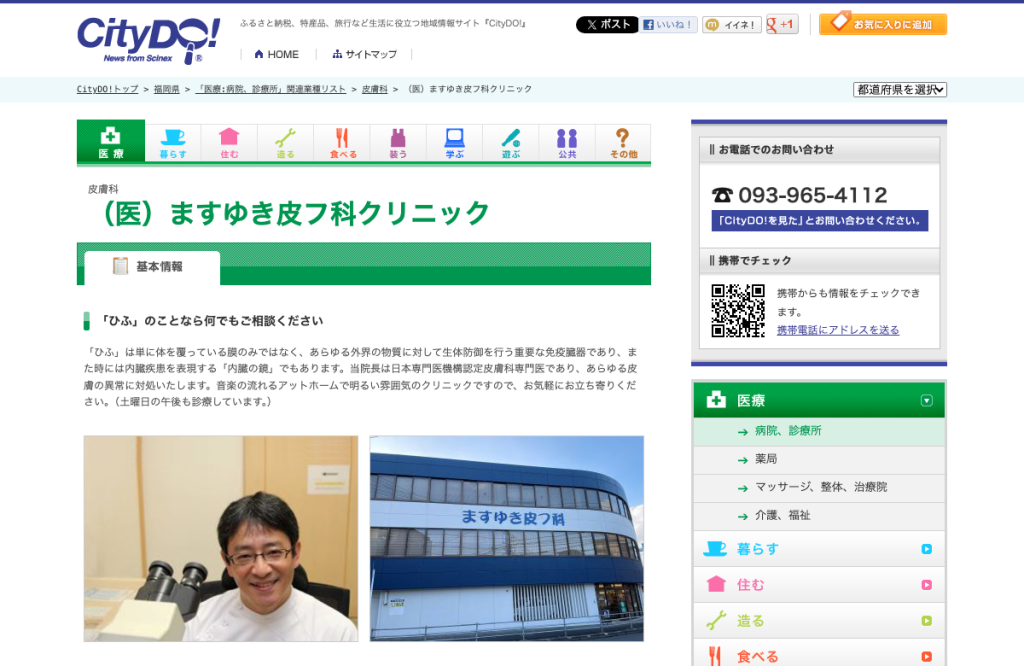Click the sidebar 住む house icon
1024x666 pixels.
pyautogui.click(x=716, y=584)
